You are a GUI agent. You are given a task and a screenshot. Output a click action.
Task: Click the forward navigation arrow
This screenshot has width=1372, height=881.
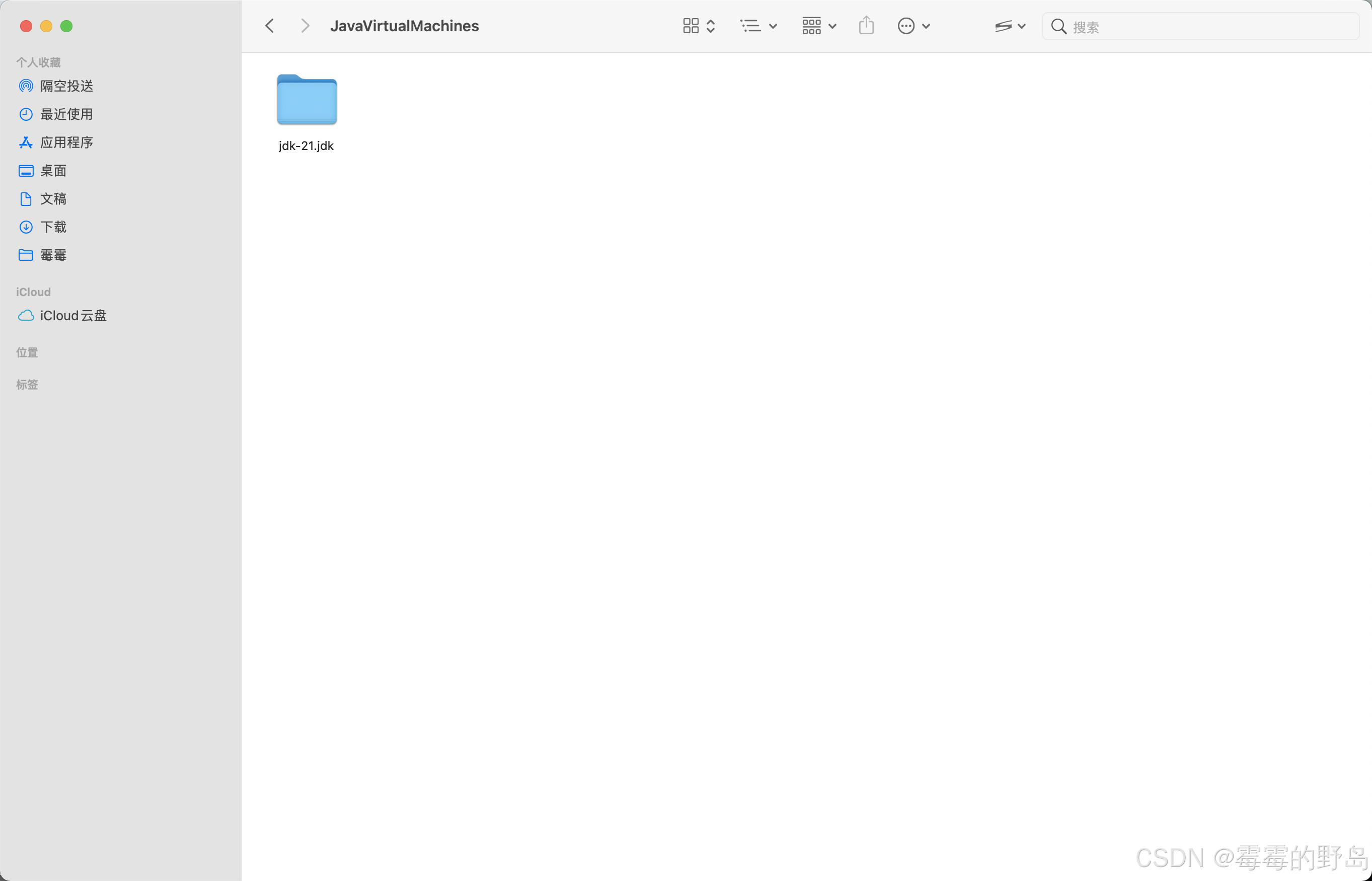pyautogui.click(x=305, y=26)
